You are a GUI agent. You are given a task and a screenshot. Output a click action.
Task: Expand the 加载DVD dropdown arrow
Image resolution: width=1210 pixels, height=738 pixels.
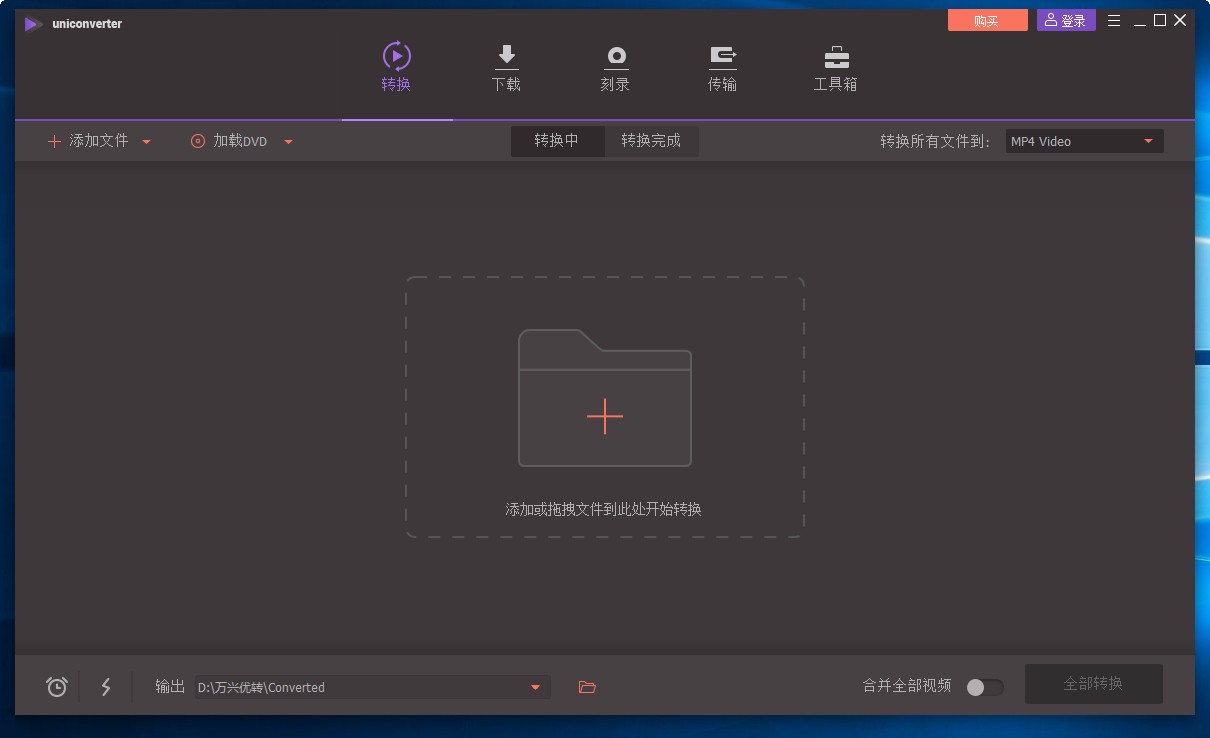coord(288,142)
